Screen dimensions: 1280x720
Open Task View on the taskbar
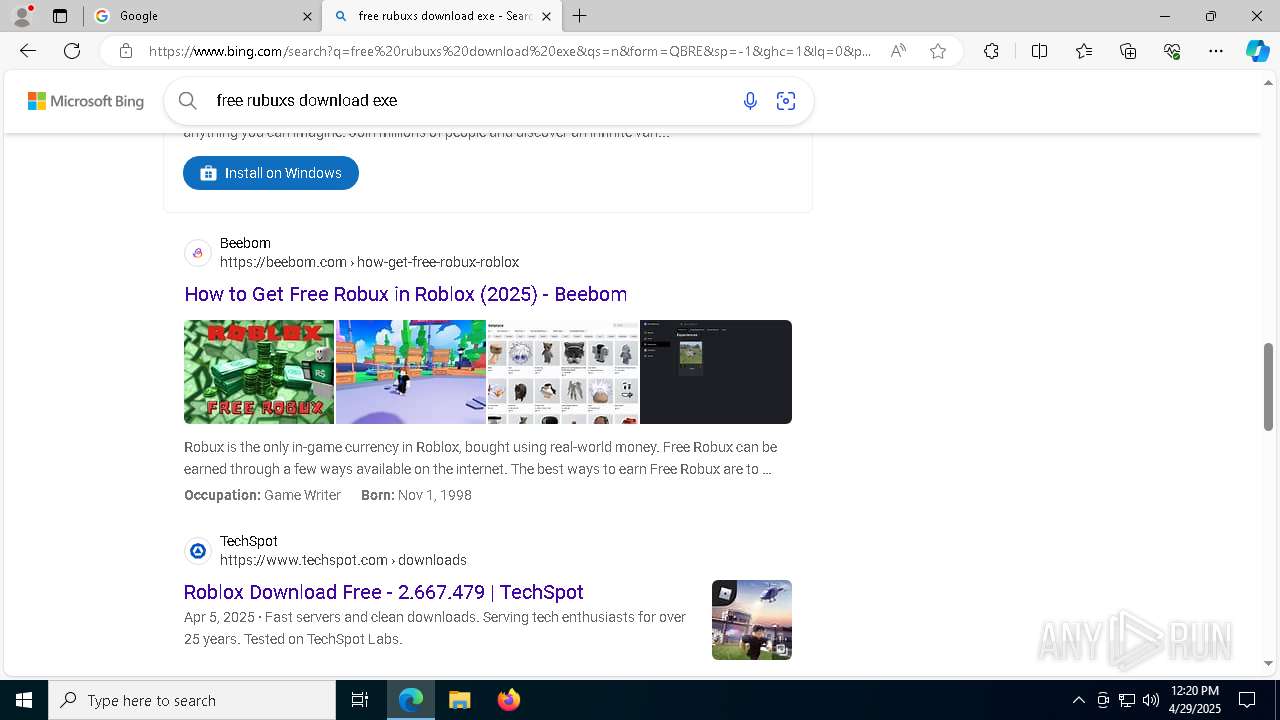tap(360, 700)
